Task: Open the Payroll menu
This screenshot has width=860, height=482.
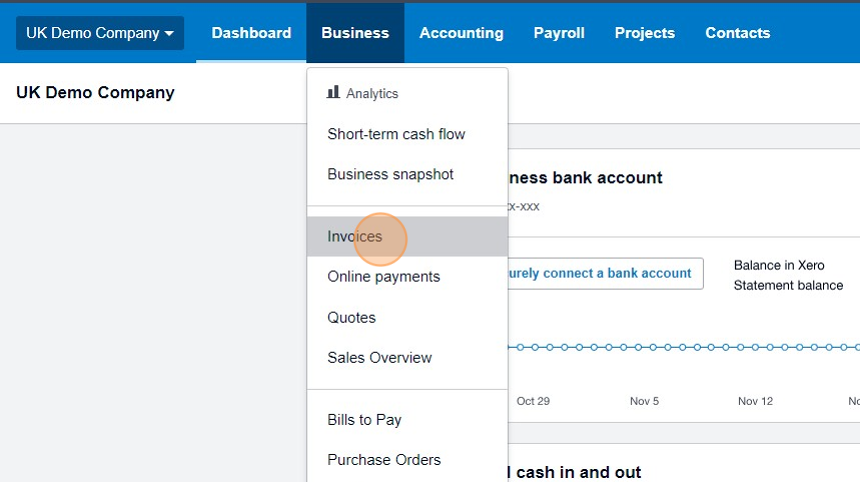Action: point(559,33)
